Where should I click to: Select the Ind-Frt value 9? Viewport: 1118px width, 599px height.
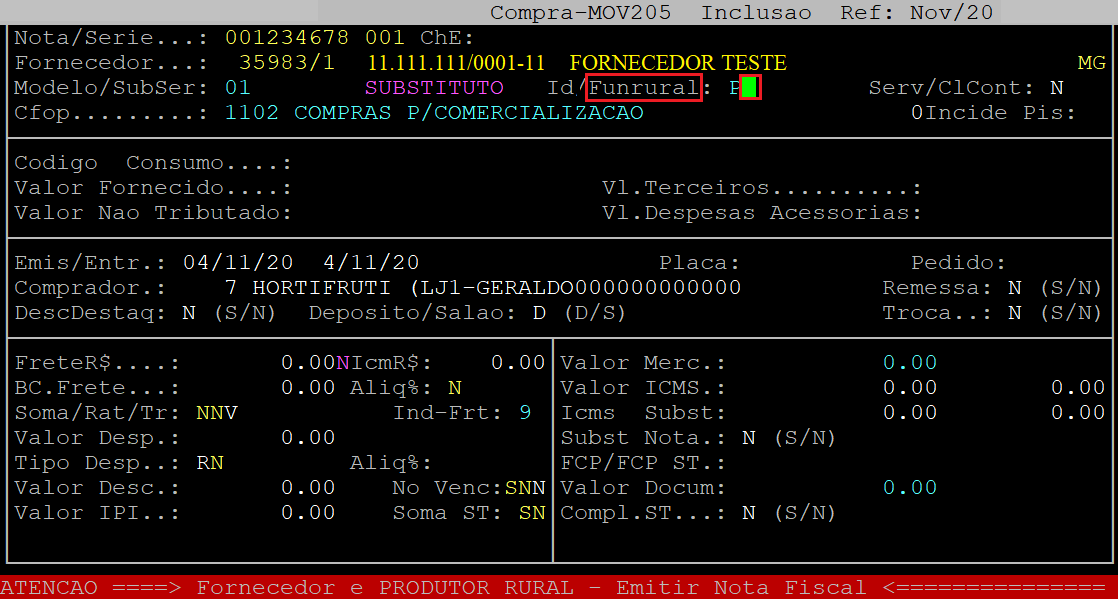click(x=525, y=413)
